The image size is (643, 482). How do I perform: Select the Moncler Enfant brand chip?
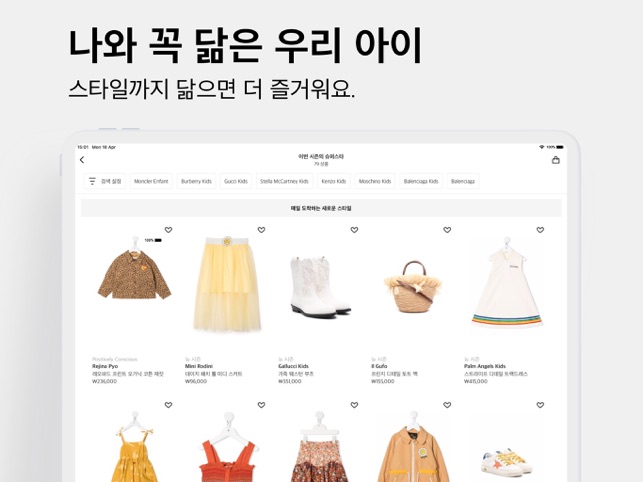[x=151, y=181]
